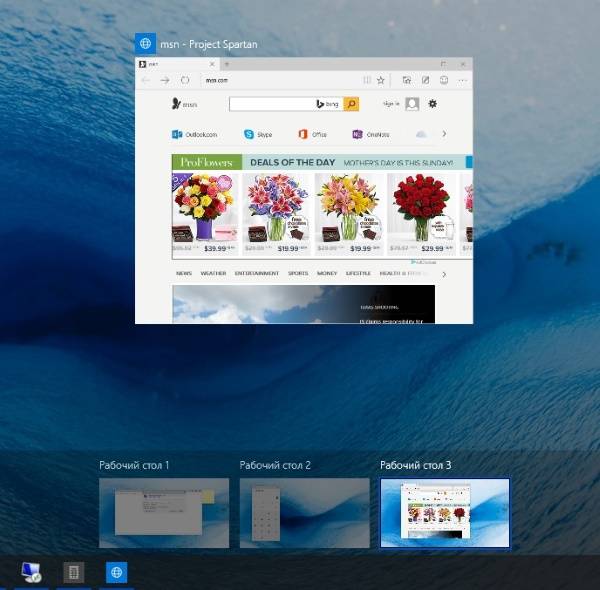Expand news categories with right chevron
This screenshot has height=590, width=600.
pos(444,274)
